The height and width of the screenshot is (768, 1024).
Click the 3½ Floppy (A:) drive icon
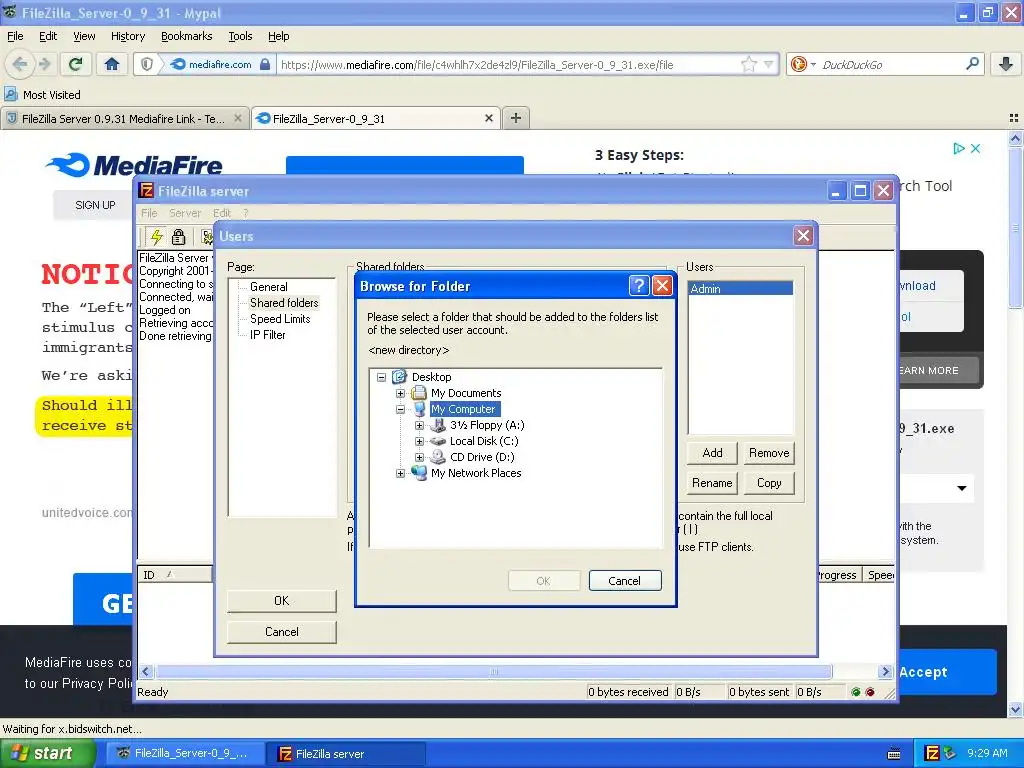[x=438, y=425]
